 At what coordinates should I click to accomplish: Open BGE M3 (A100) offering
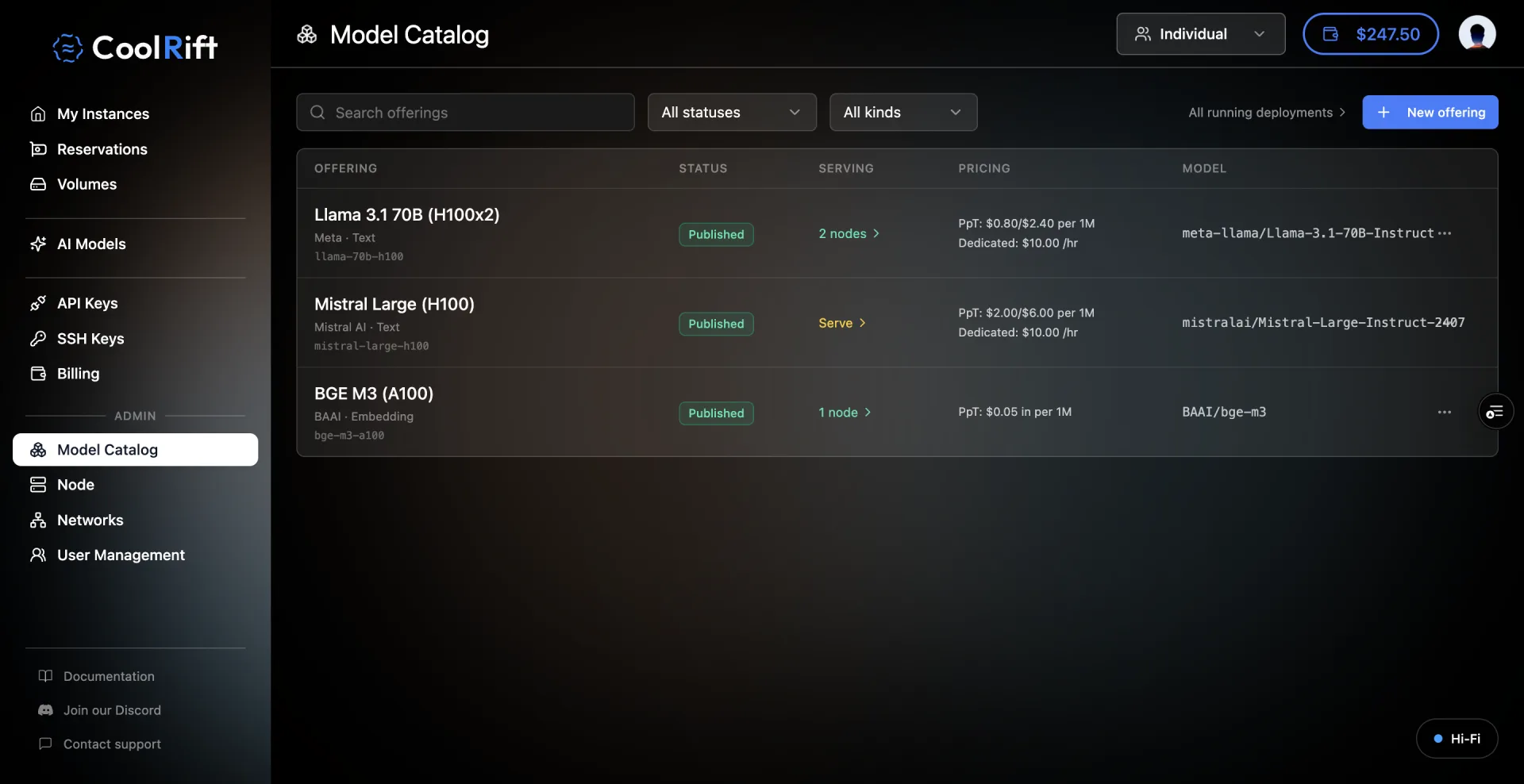click(x=374, y=394)
